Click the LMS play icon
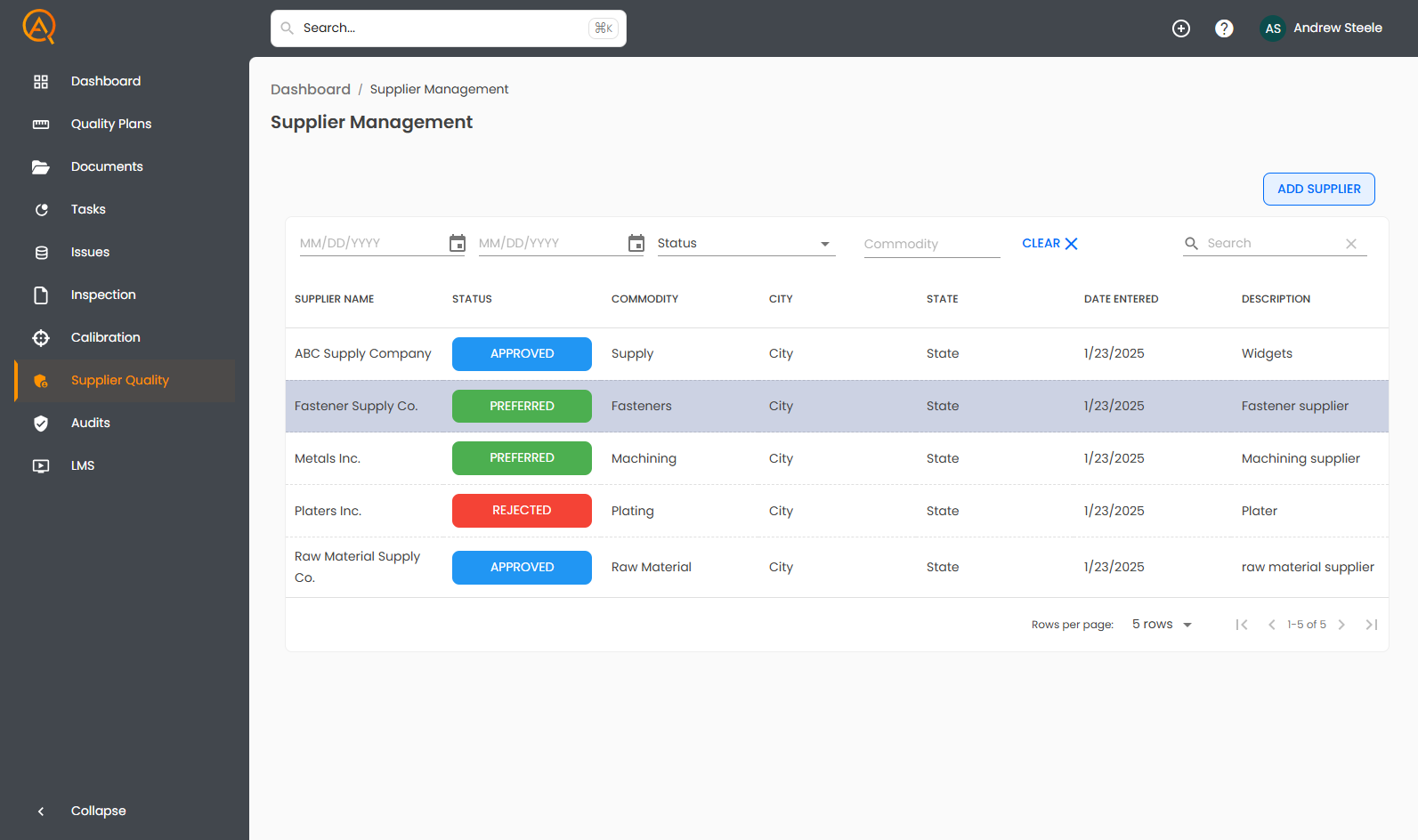This screenshot has height=840, width=1418. point(41,466)
